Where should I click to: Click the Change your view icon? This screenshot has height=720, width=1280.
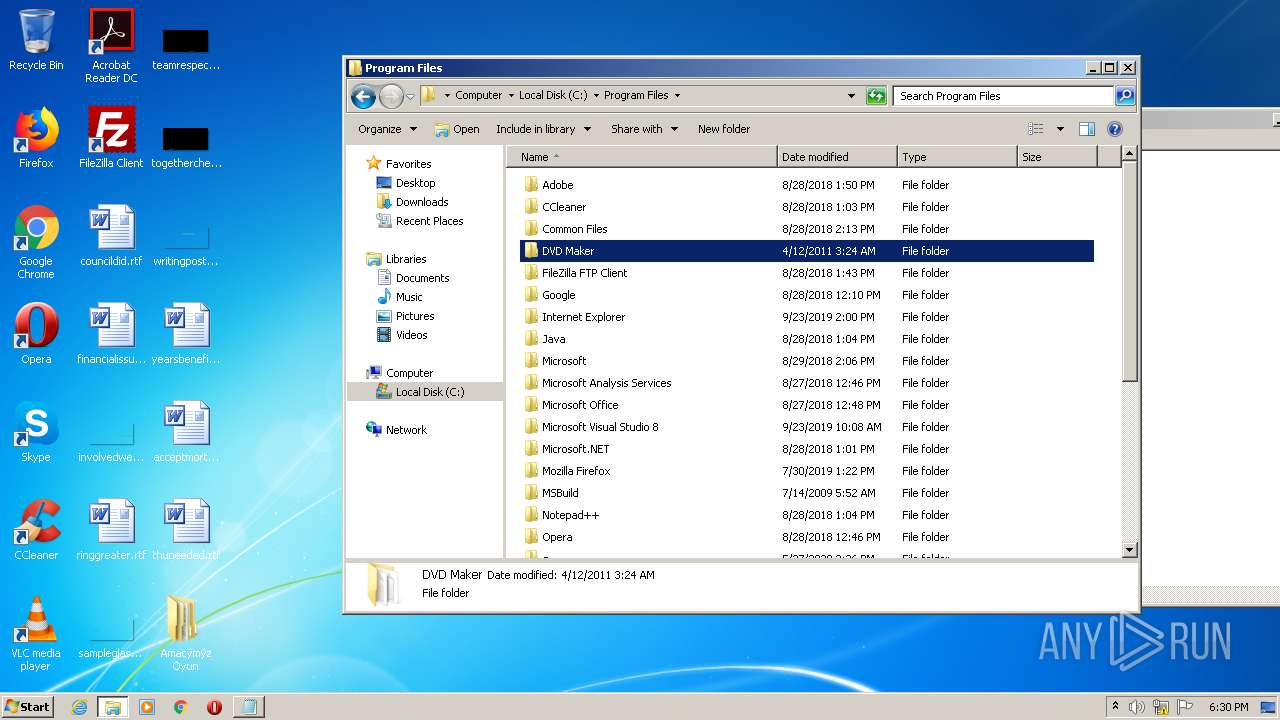click(x=1036, y=129)
